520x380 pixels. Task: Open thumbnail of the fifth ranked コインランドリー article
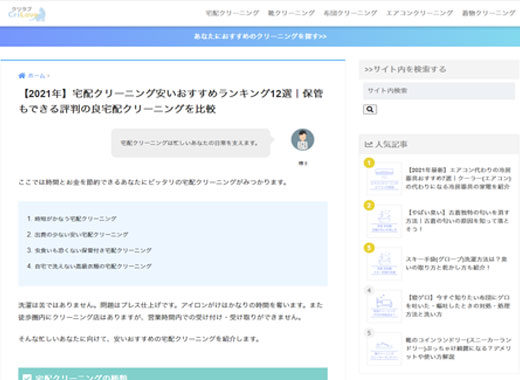384,349
